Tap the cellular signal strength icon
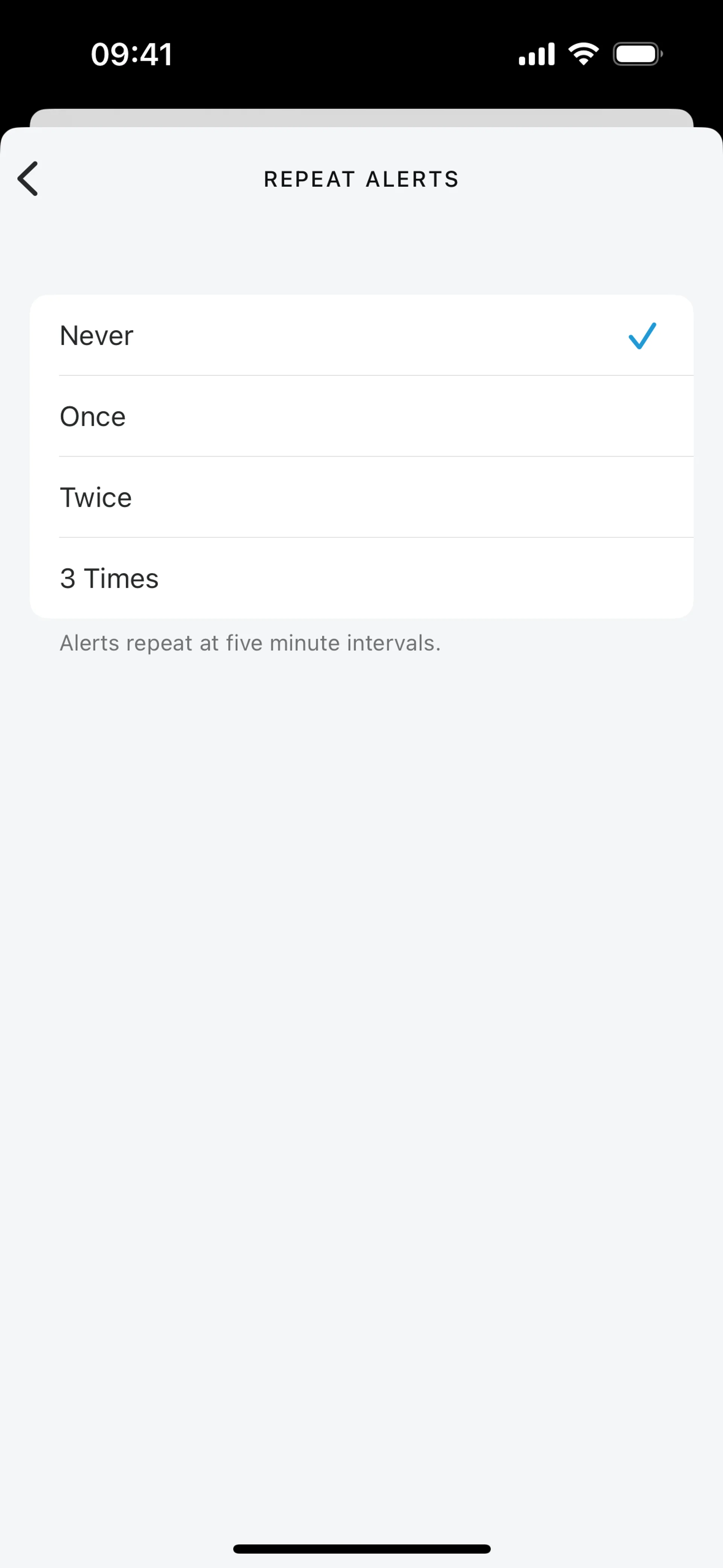The image size is (723, 1568). click(x=536, y=54)
